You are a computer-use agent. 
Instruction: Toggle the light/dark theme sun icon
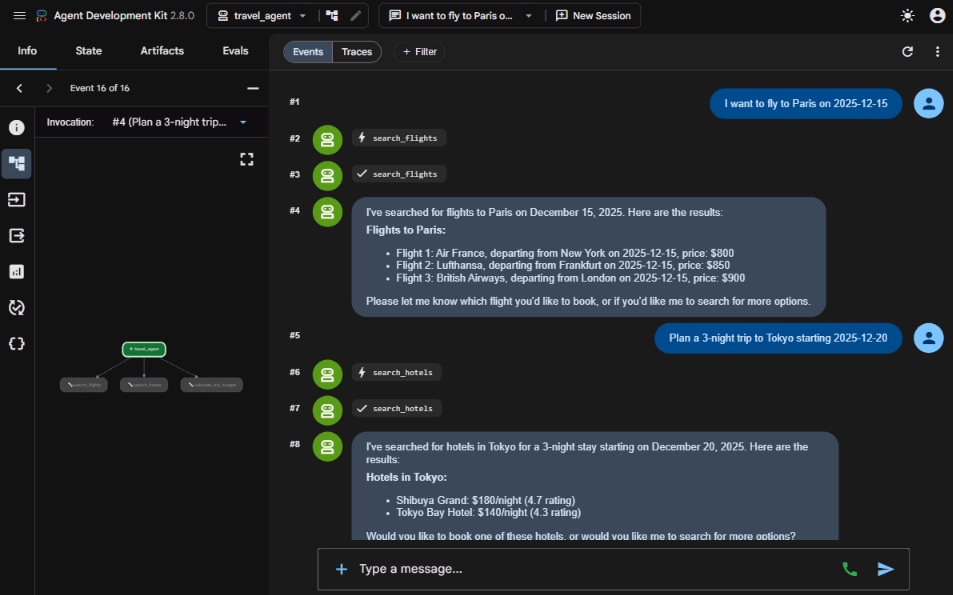907,16
